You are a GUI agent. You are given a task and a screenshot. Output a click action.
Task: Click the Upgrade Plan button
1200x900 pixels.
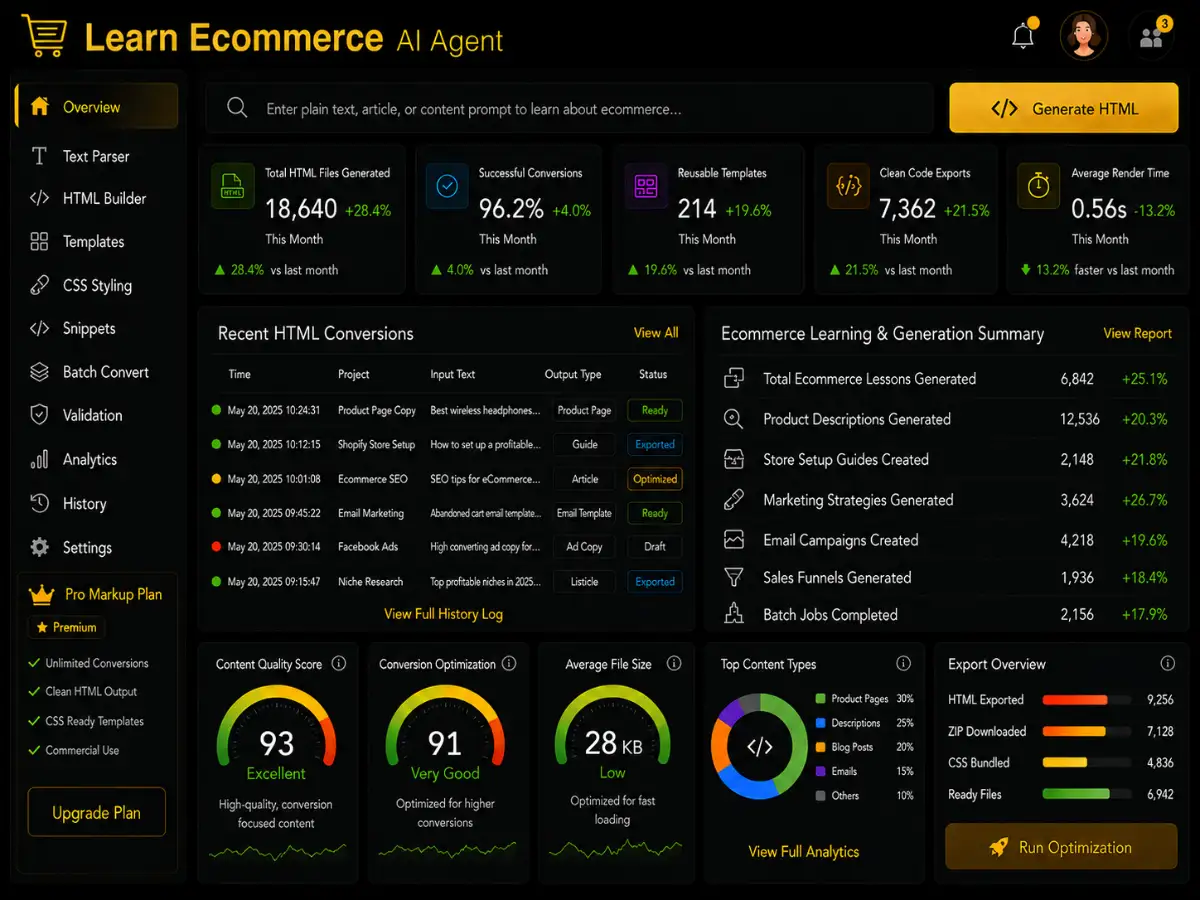[97, 813]
